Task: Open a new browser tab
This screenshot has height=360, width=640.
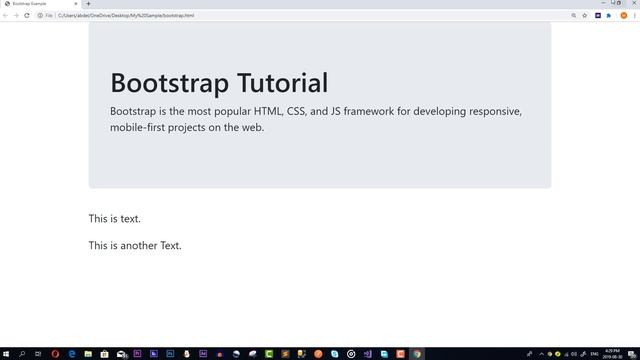Action: tap(88, 4)
